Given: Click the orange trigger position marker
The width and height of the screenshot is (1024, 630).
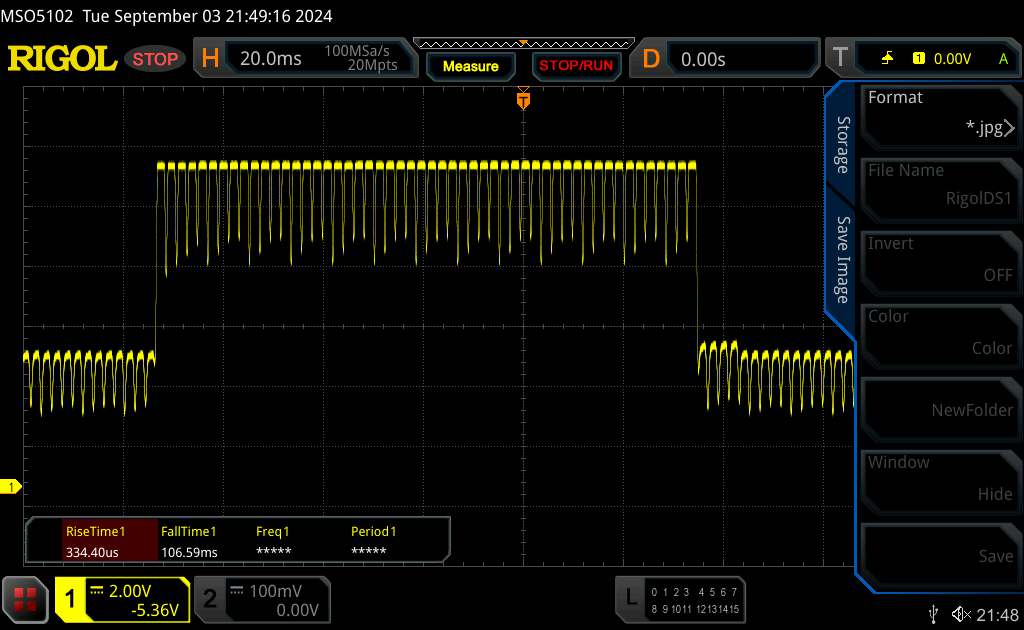Looking at the screenshot, I should coord(522,100).
